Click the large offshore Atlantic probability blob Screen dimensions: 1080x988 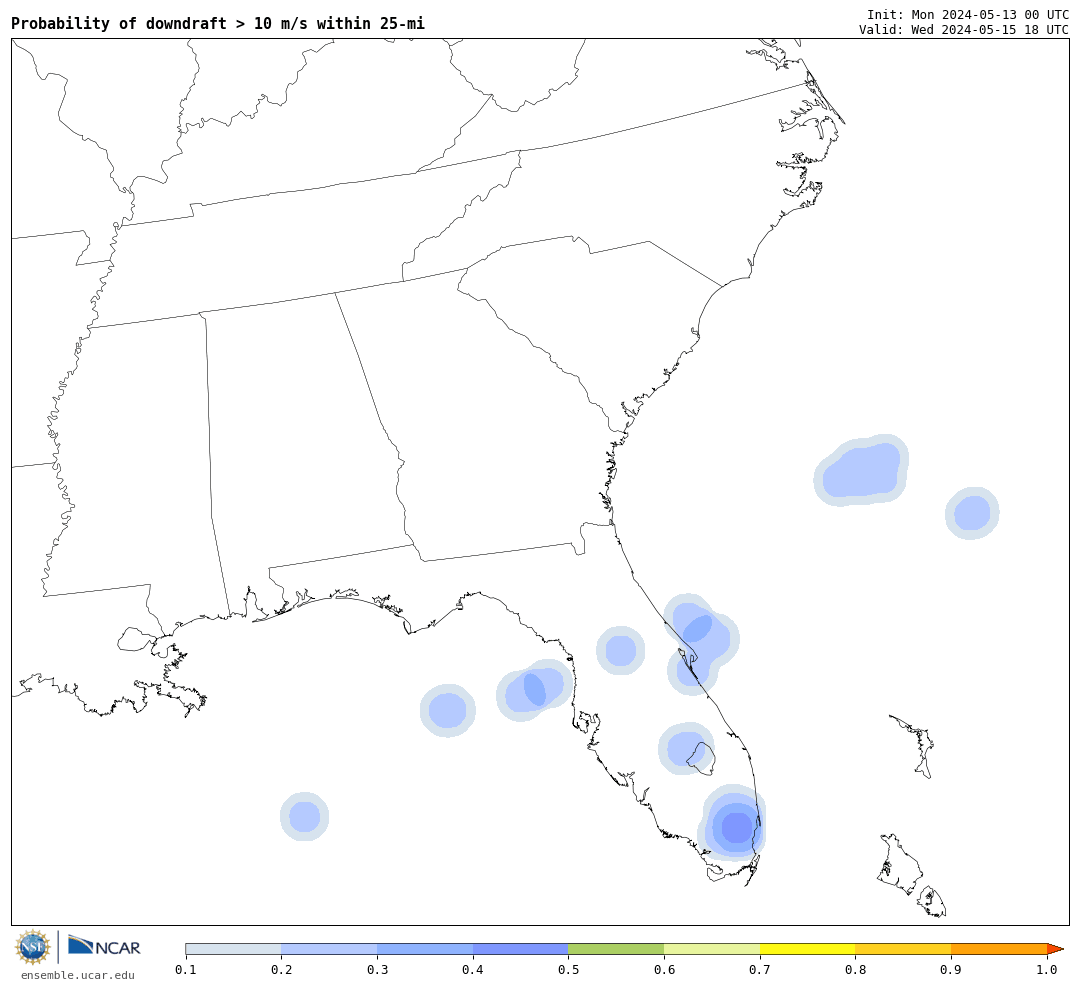point(862,471)
